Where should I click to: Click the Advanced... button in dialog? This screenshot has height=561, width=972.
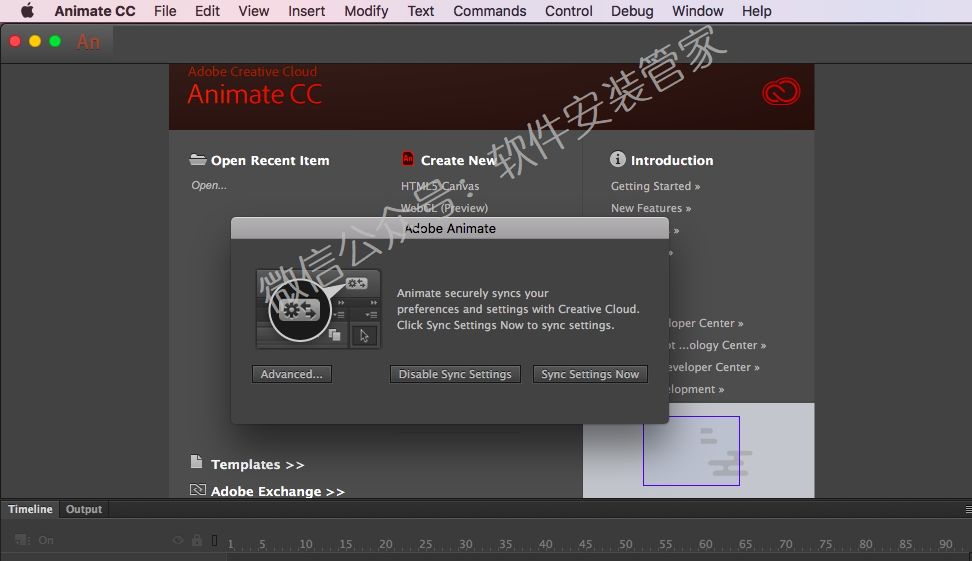(x=291, y=374)
